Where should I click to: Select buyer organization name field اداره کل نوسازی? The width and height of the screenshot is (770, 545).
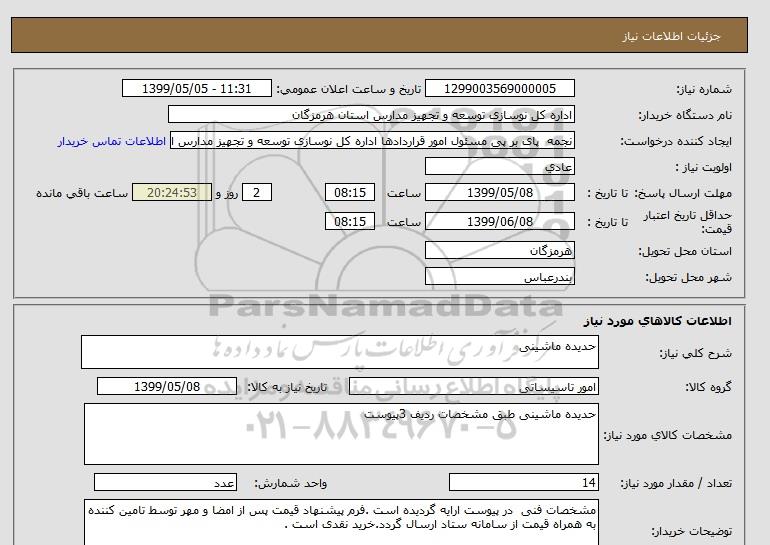pyautogui.click(x=371, y=114)
